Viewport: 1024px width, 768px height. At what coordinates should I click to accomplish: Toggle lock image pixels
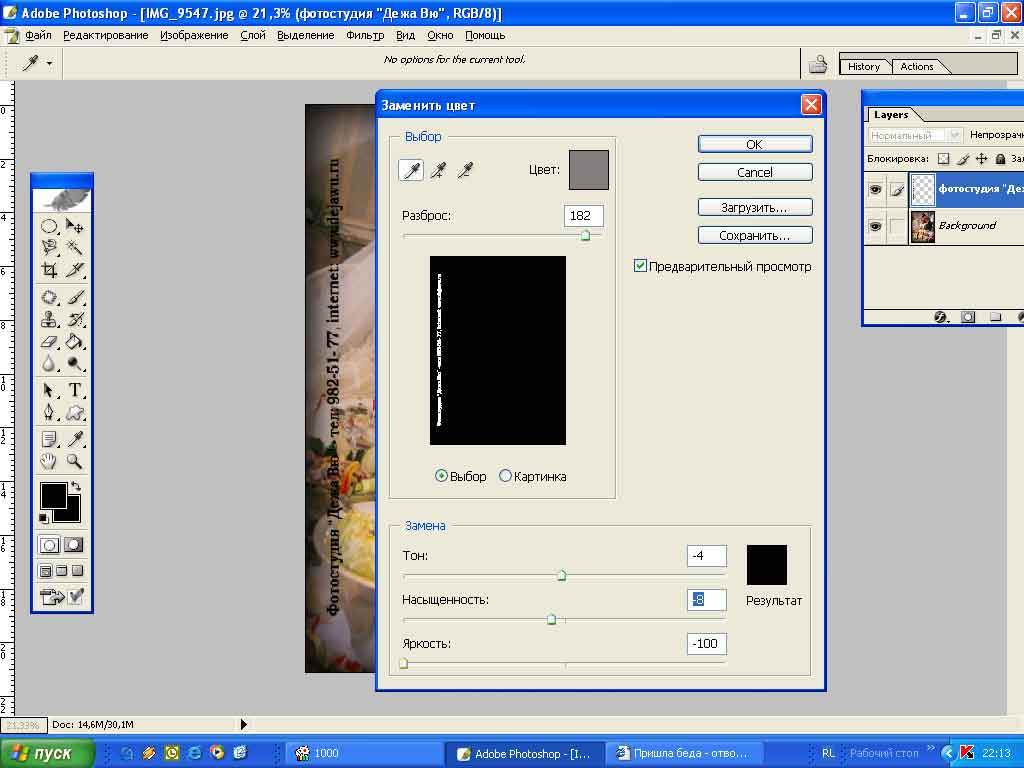click(x=962, y=159)
